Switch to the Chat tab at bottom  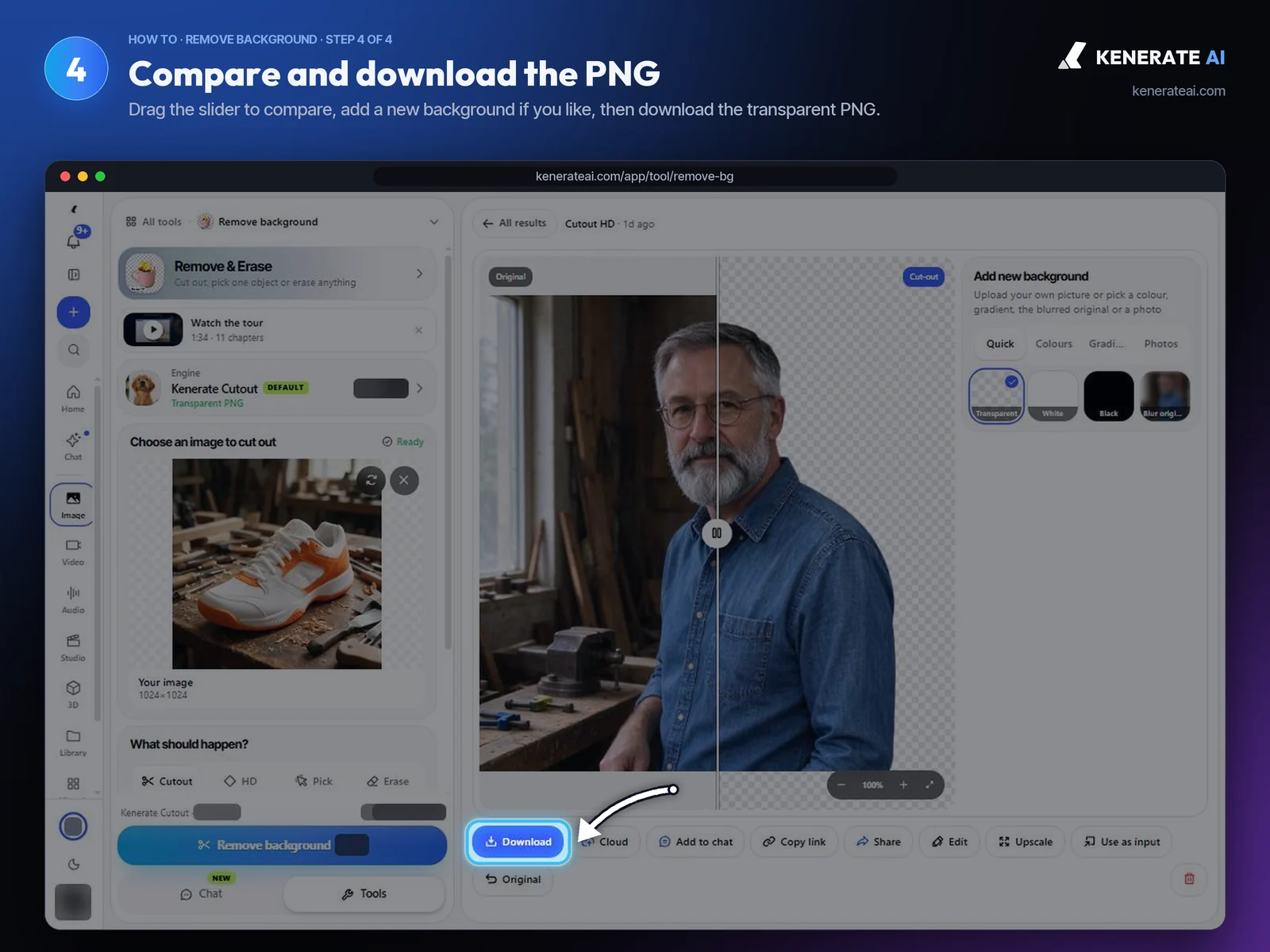[x=202, y=893]
